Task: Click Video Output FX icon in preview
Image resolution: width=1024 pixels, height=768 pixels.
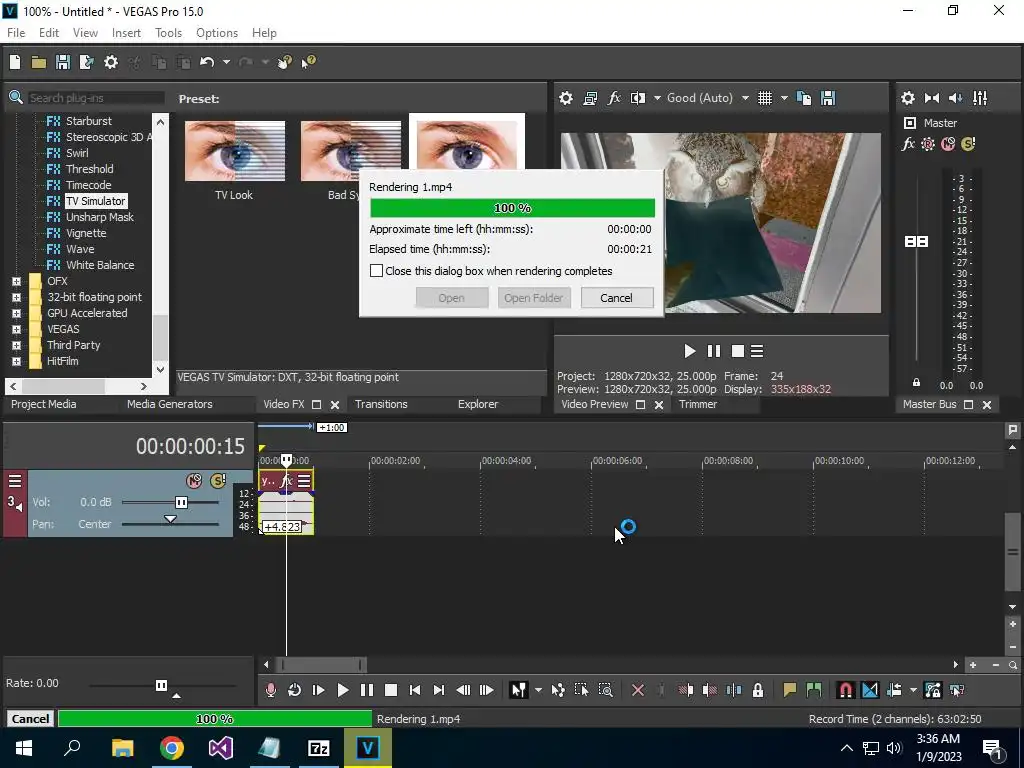Action: 614,98
